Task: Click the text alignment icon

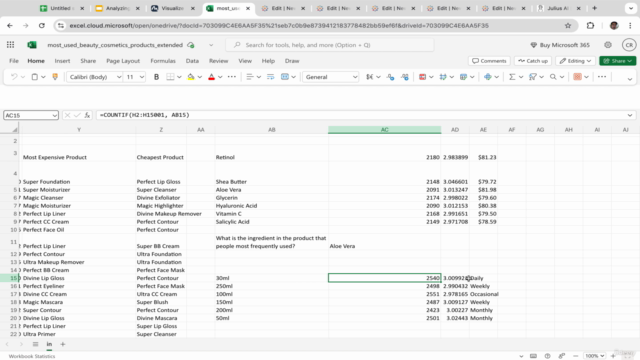Action: (250, 77)
